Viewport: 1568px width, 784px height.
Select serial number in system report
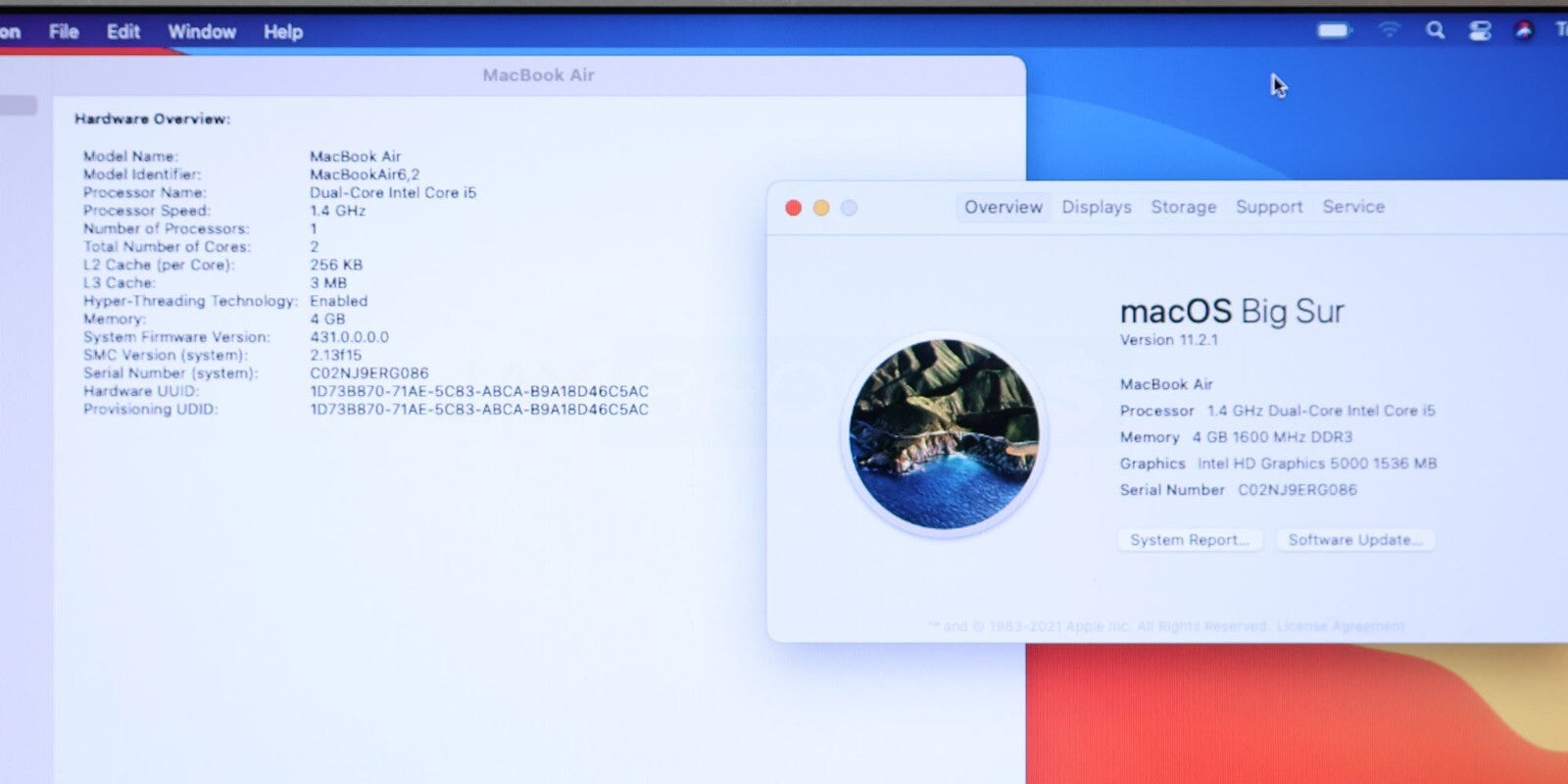(x=369, y=373)
